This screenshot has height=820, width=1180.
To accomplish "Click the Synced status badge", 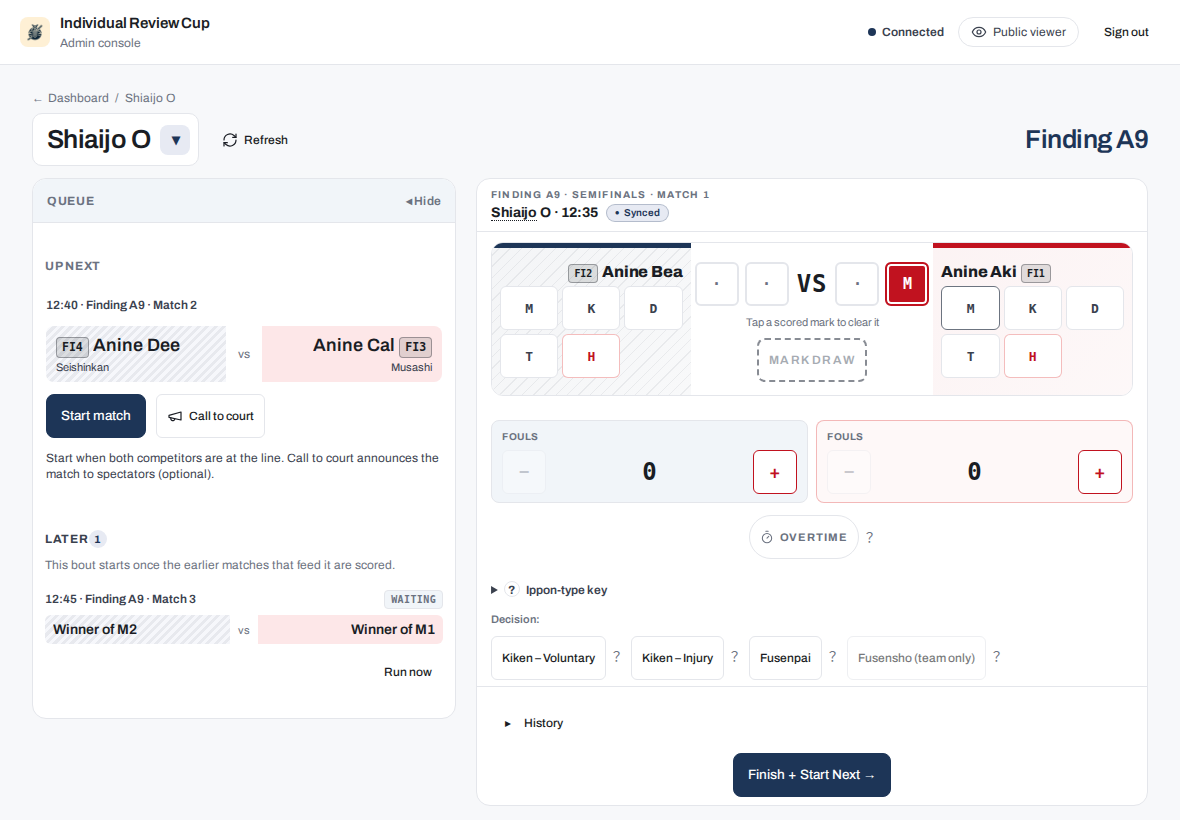I will point(637,213).
